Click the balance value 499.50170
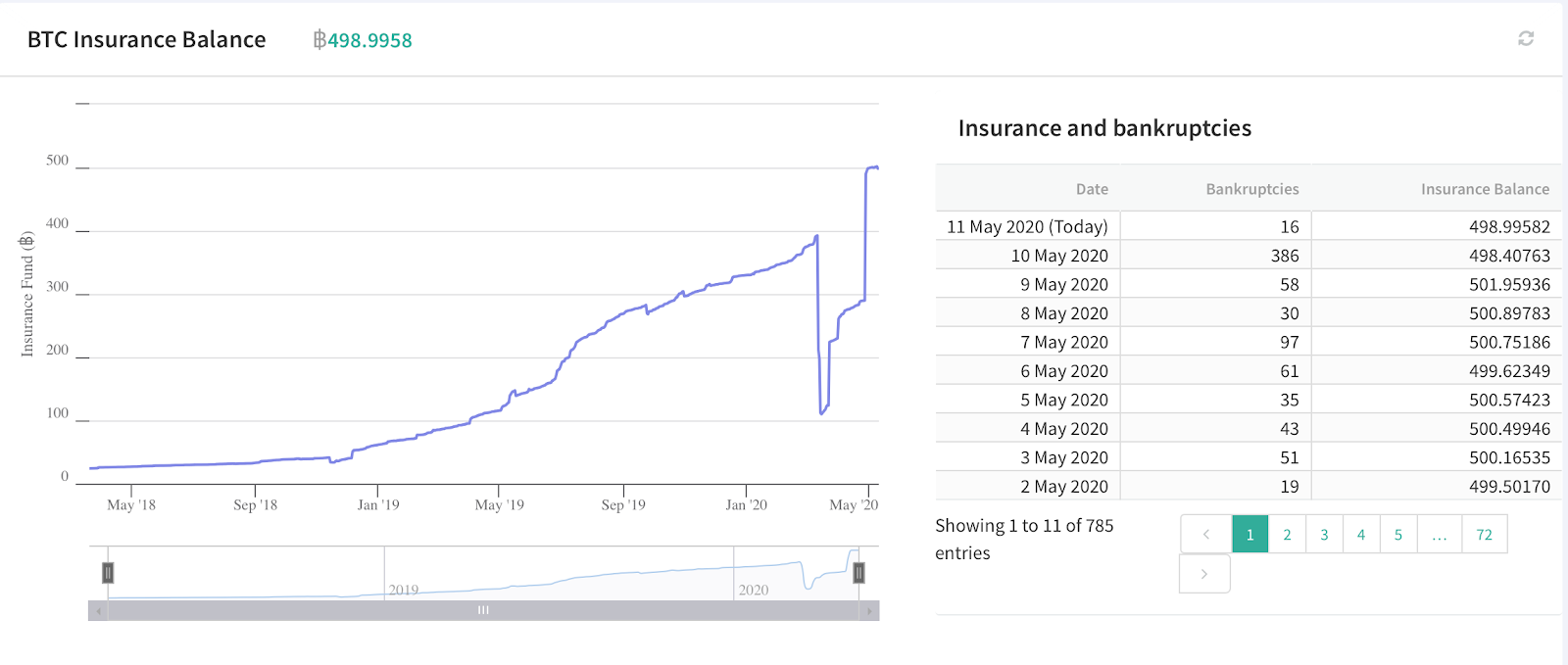This screenshot has width=1568, height=665. click(1509, 487)
